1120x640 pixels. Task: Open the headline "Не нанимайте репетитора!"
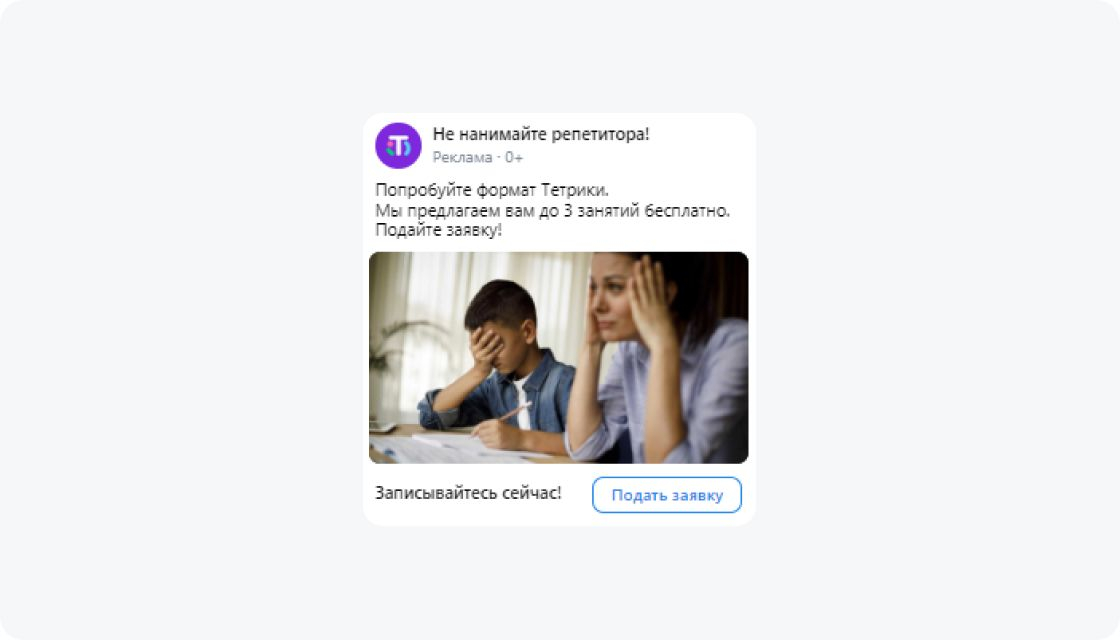[541, 134]
